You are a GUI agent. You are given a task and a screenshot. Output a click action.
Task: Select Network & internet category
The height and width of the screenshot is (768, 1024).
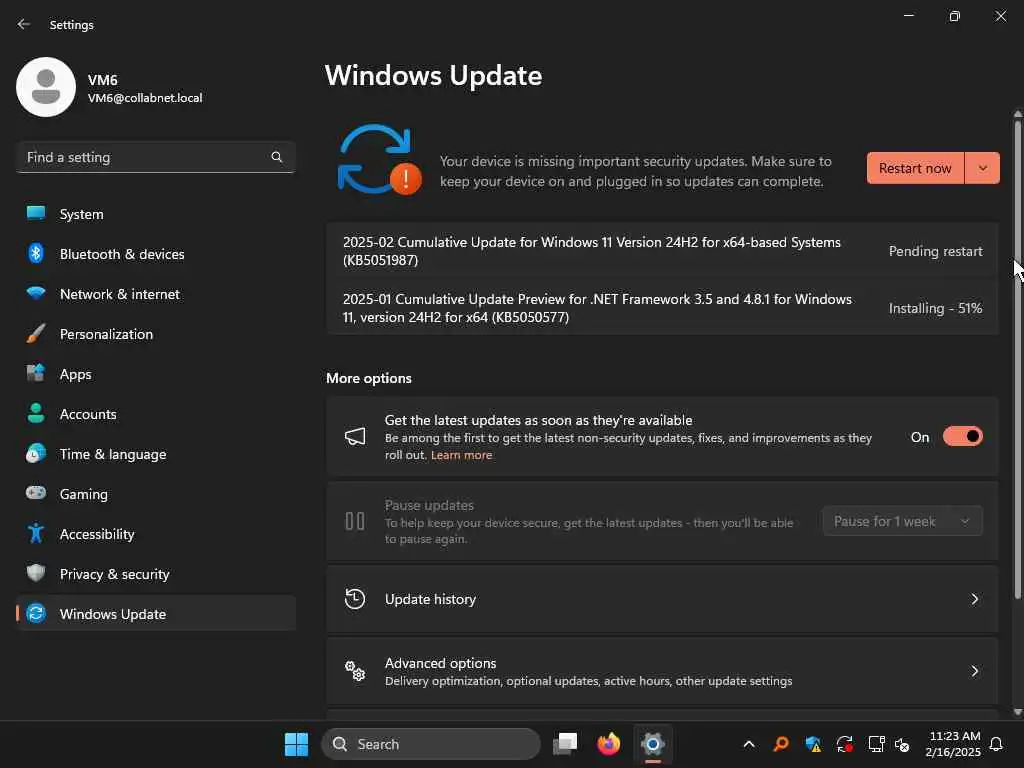click(x=155, y=294)
